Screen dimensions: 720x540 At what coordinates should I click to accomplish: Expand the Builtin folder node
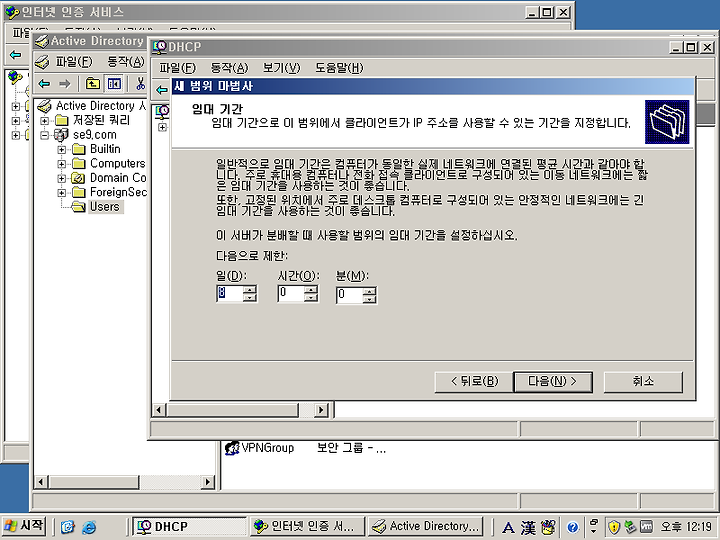pyautogui.click(x=62, y=150)
